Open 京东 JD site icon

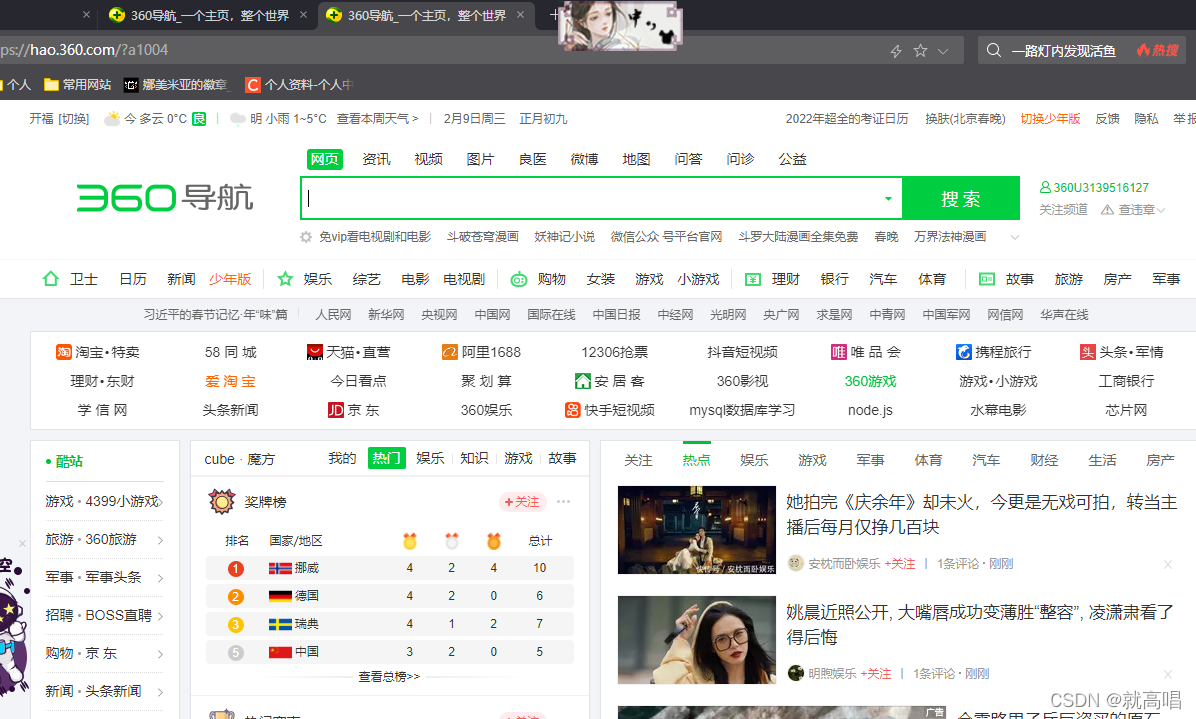coord(336,409)
